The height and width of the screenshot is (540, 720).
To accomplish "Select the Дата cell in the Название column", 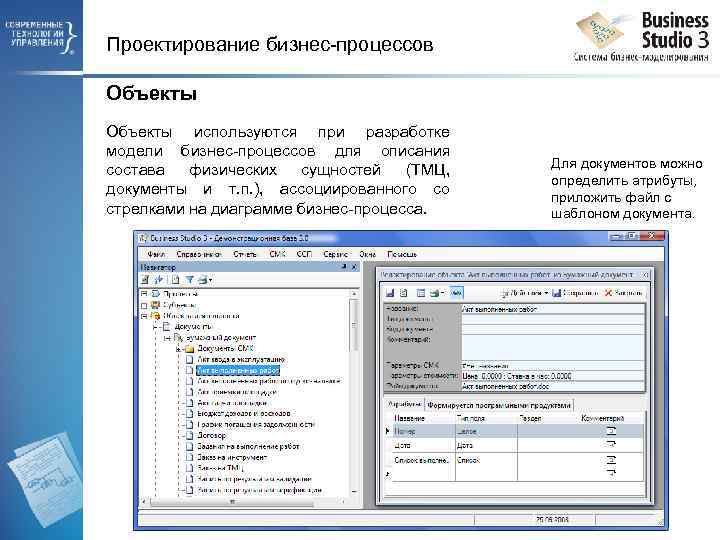I will point(423,445).
